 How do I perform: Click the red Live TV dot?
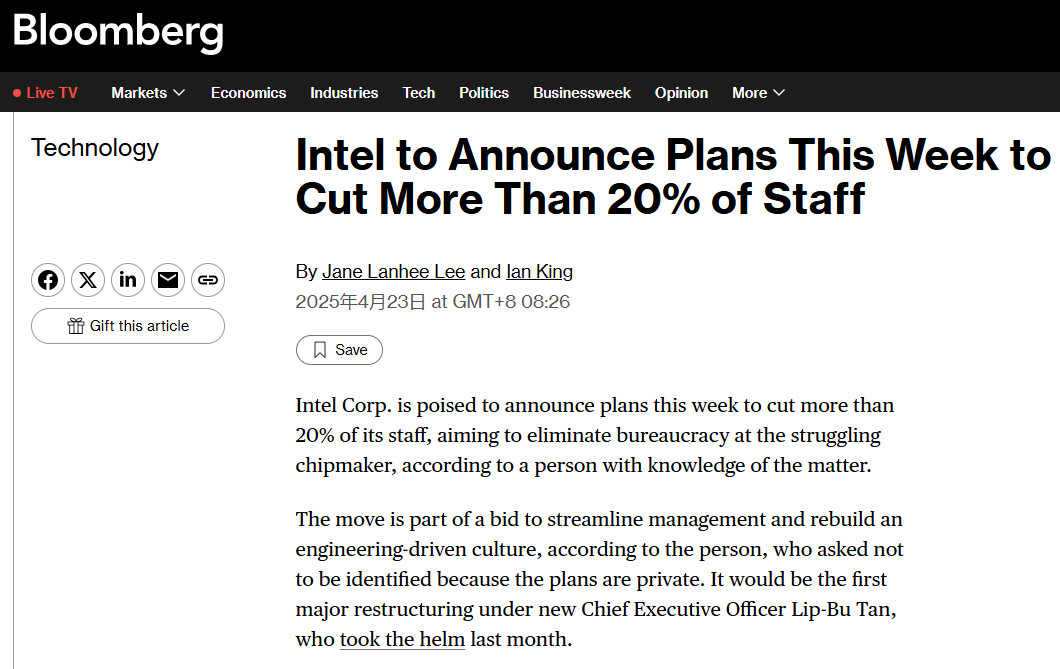point(17,93)
